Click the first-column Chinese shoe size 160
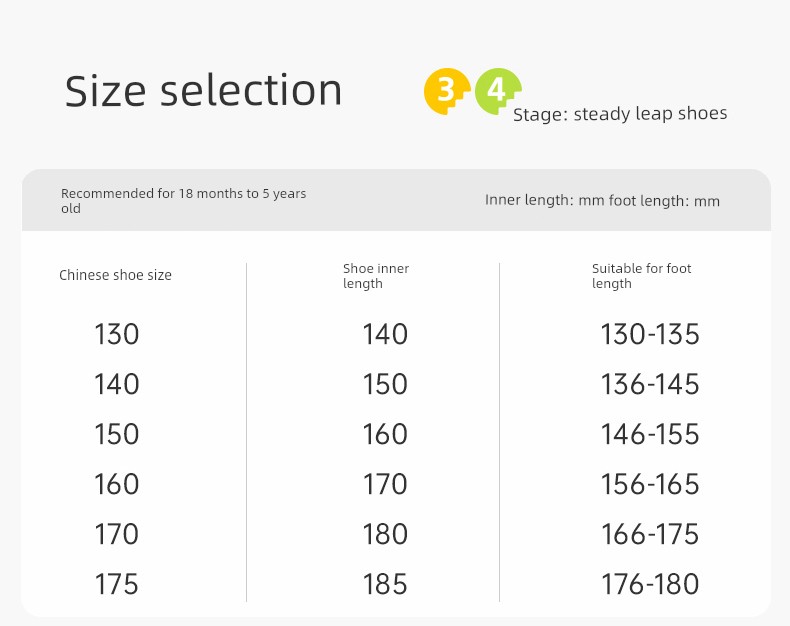 (x=116, y=484)
